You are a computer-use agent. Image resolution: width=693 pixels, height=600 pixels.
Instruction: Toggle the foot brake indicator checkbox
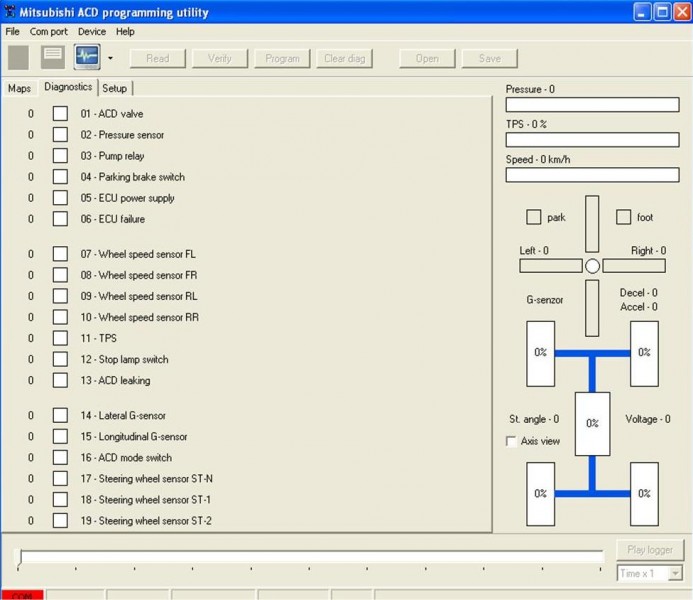pyautogui.click(x=624, y=217)
